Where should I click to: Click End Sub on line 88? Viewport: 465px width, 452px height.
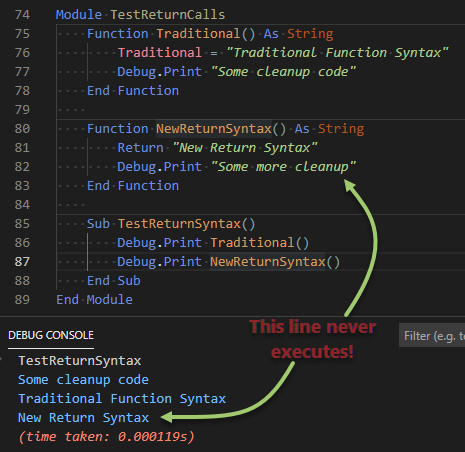coord(114,281)
